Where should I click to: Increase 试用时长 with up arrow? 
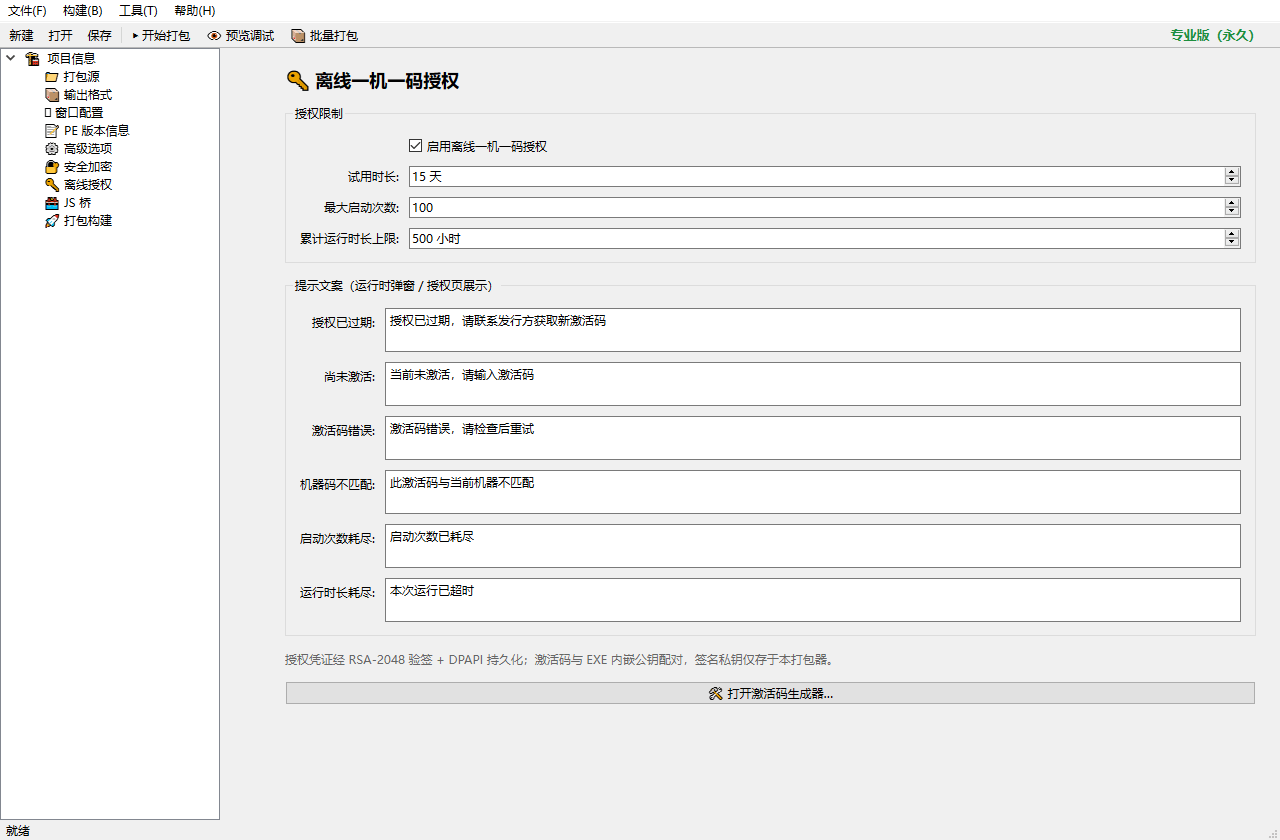pyautogui.click(x=1232, y=172)
